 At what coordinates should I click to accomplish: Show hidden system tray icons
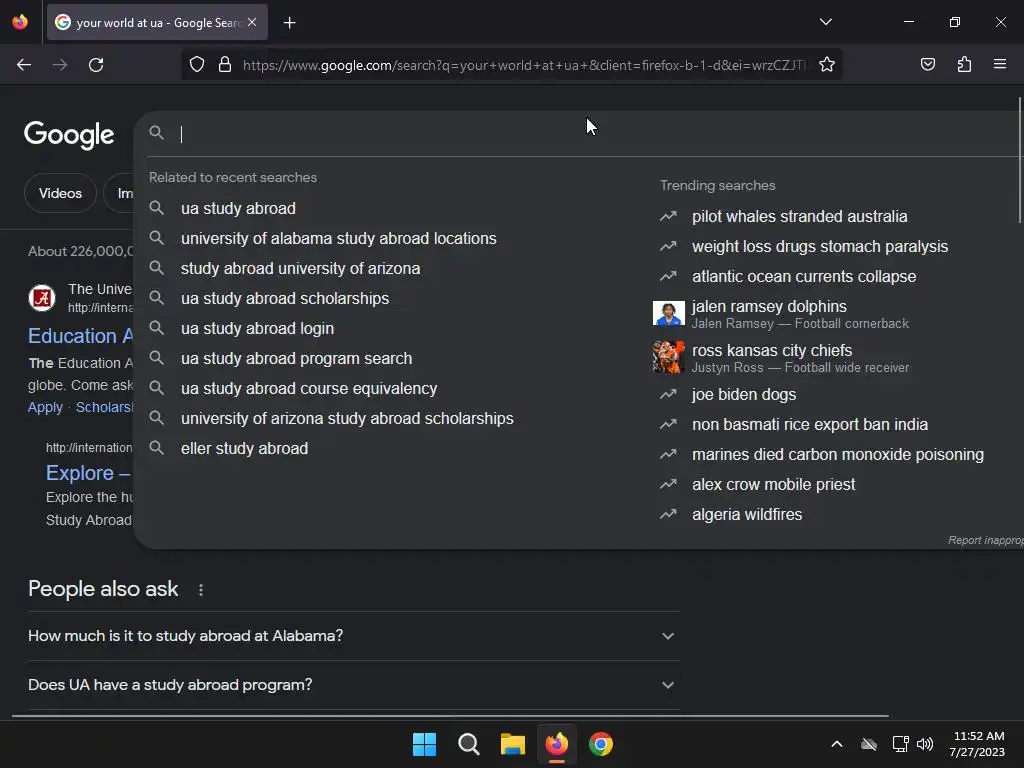coord(837,744)
